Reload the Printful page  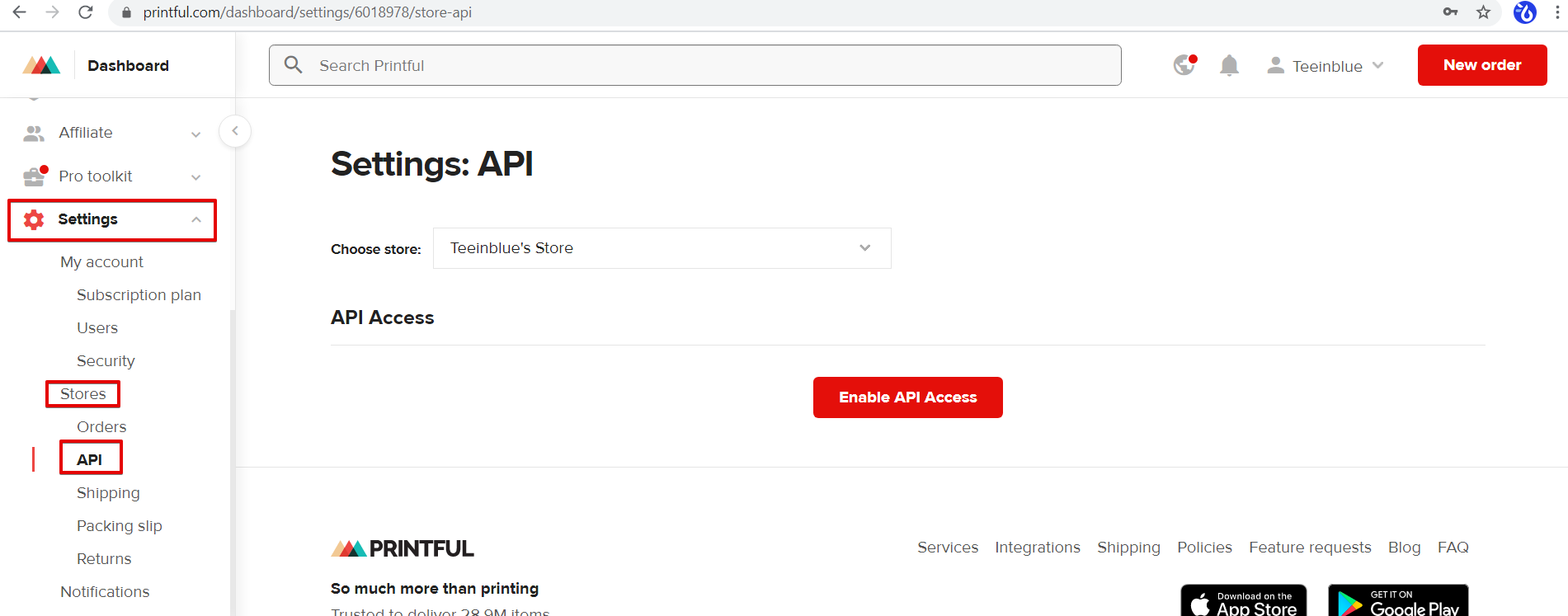pos(86,12)
